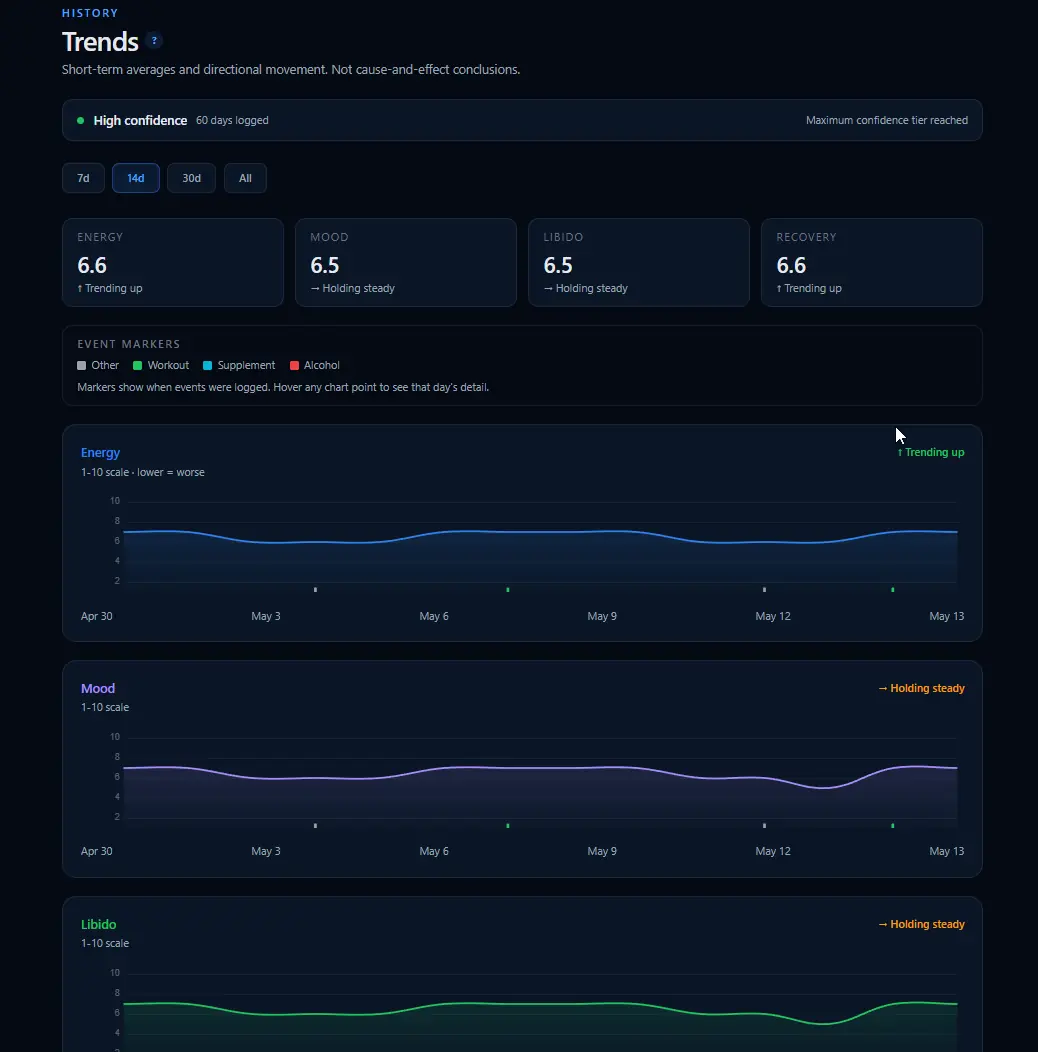Open the Libido summary card
1038x1052 pixels.
pyautogui.click(x=639, y=262)
